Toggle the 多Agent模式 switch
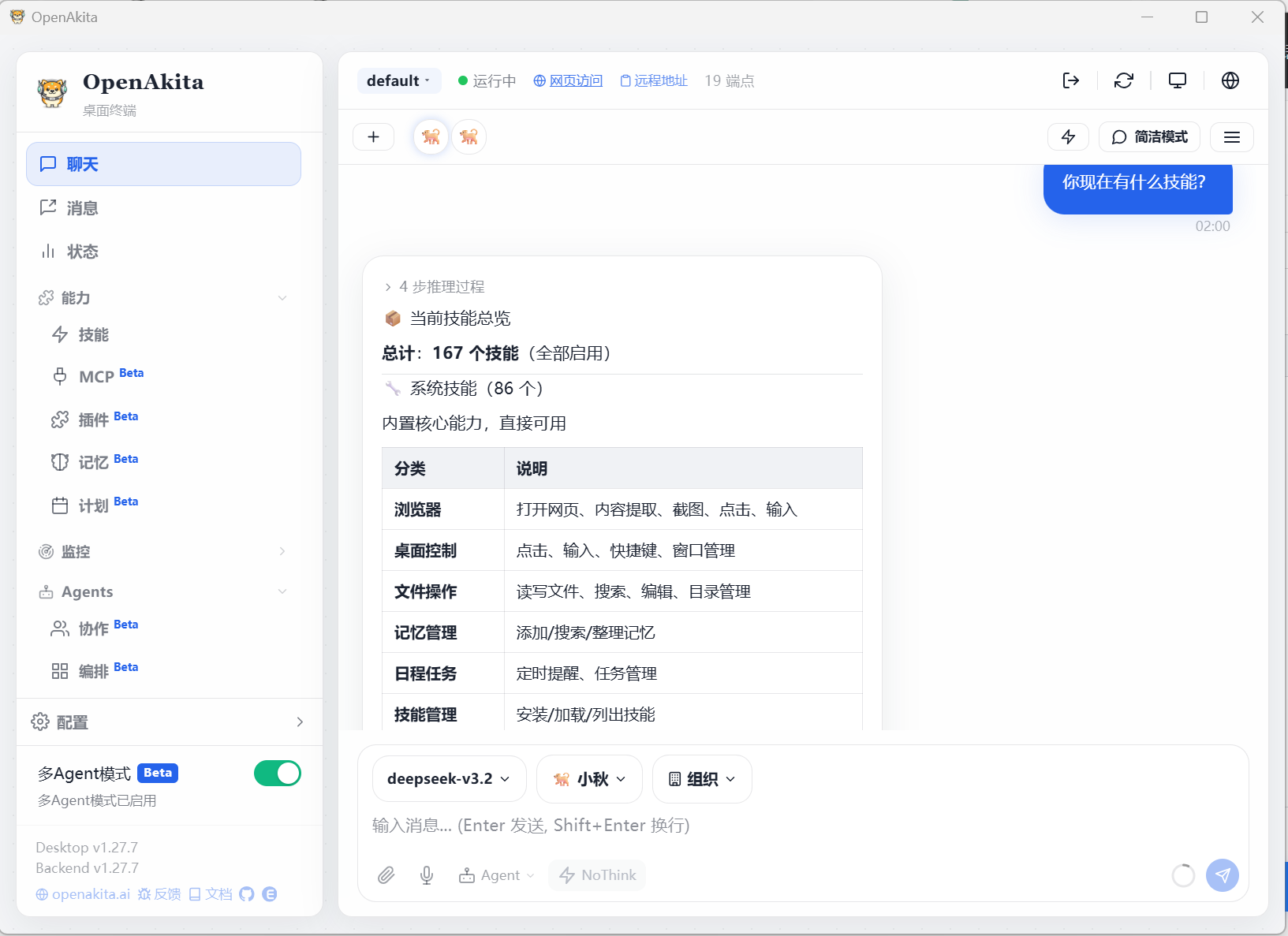1288x936 pixels. tap(278, 774)
